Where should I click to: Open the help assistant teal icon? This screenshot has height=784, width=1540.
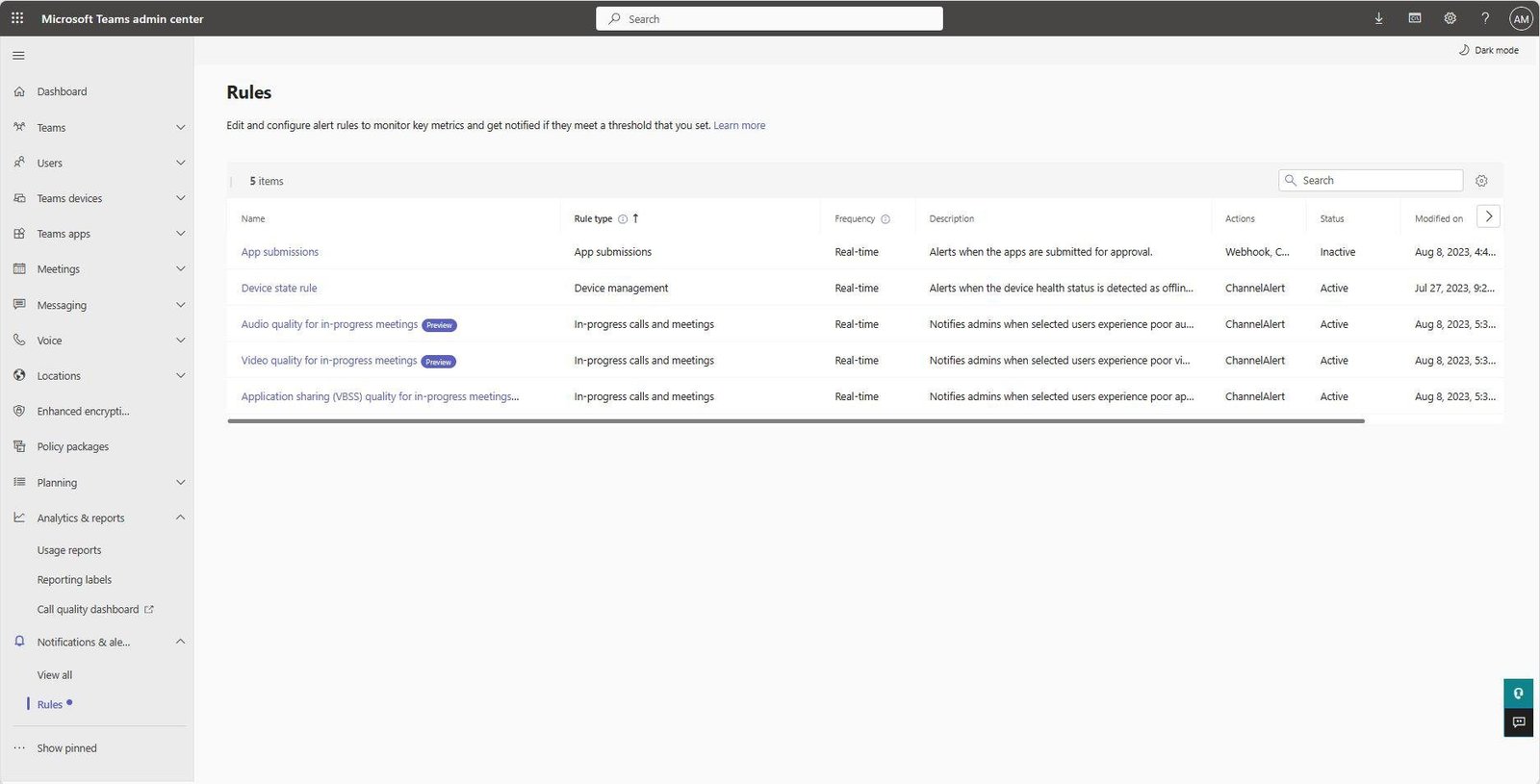pyautogui.click(x=1518, y=694)
